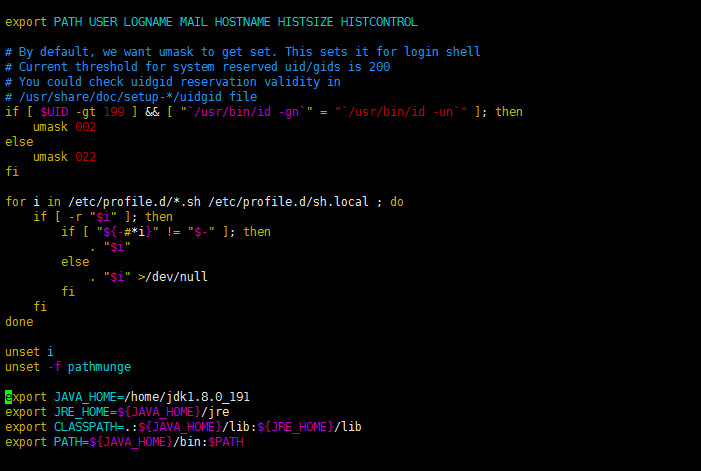The width and height of the screenshot is (701, 471).
Task: Click '/usr/bin/id -gn' command text
Action: pos(246,112)
